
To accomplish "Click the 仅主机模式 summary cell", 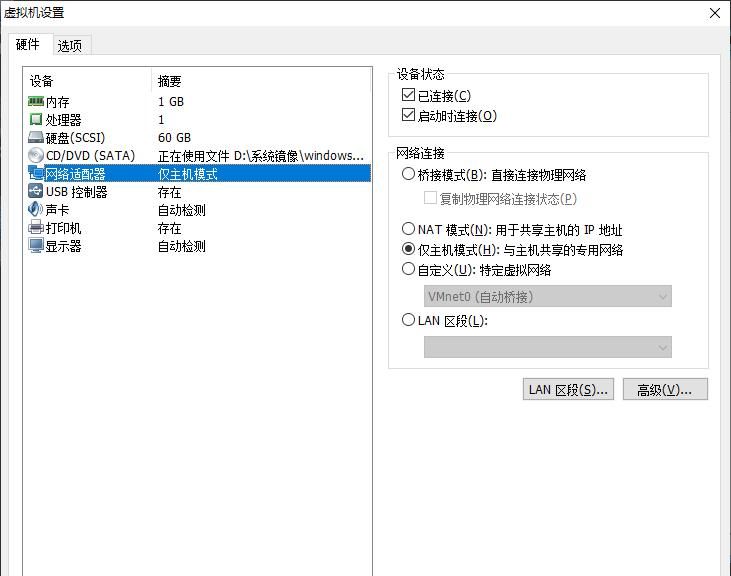I will [188, 174].
